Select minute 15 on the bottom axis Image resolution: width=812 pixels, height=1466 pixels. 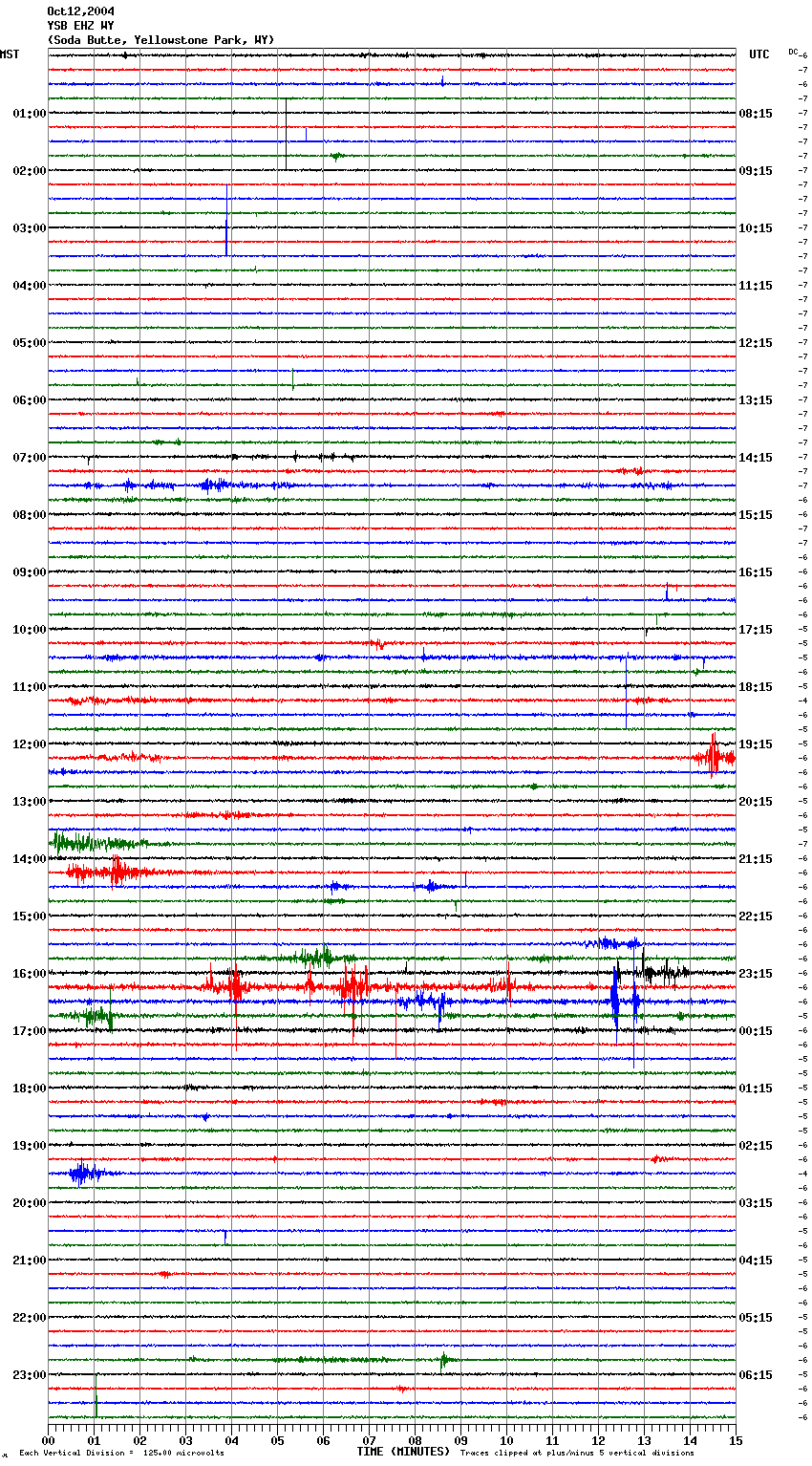tap(736, 1441)
